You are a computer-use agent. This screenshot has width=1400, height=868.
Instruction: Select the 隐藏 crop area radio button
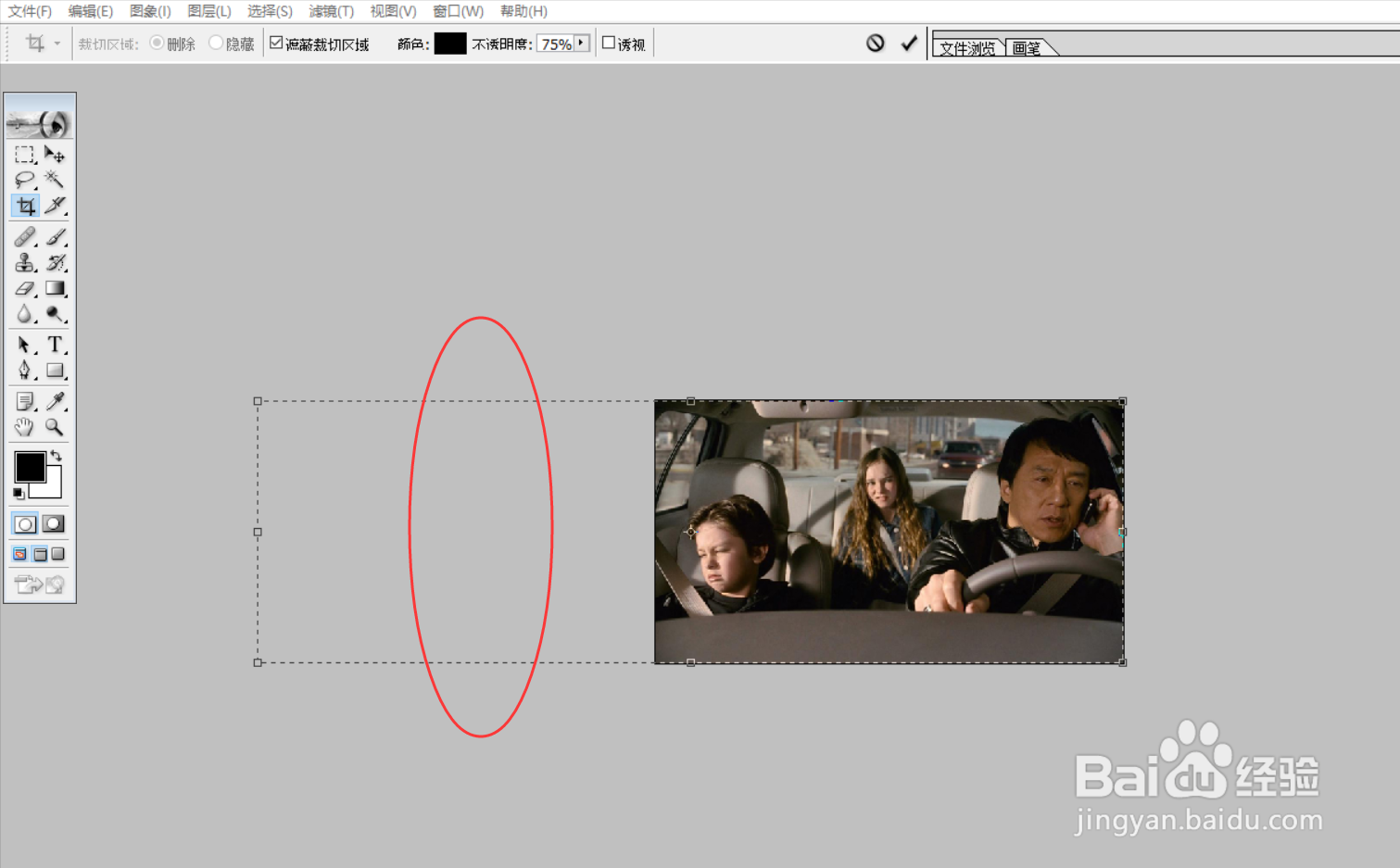pyautogui.click(x=216, y=43)
